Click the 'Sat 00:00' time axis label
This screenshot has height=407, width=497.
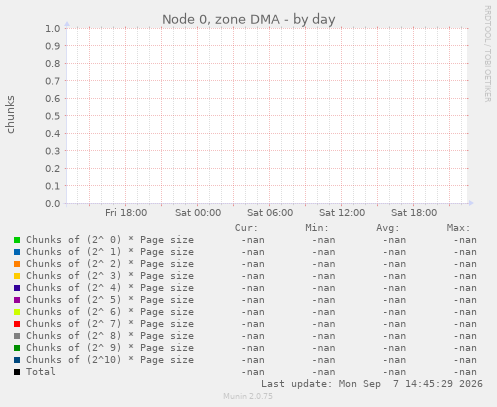coord(198,213)
